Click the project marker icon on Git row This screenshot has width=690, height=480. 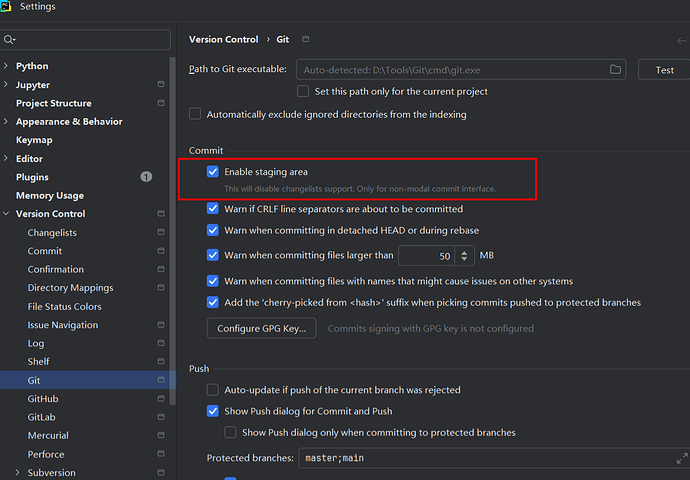click(x=161, y=380)
